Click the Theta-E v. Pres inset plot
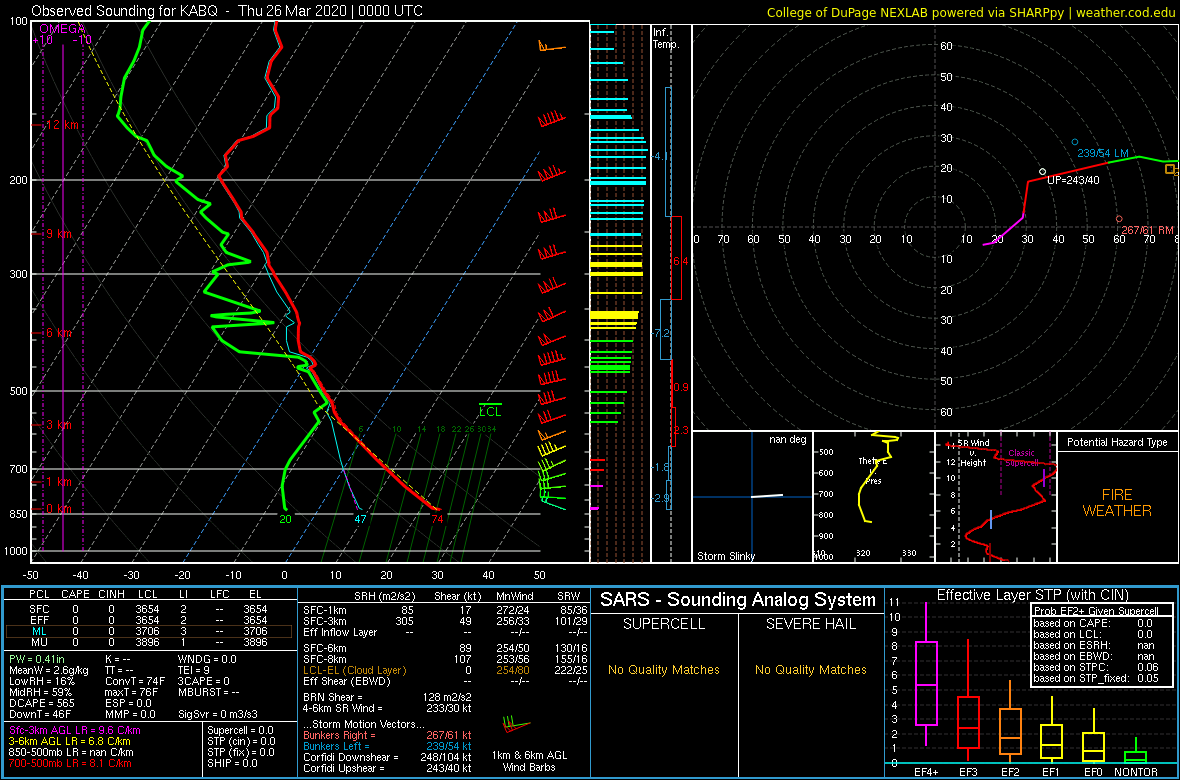This screenshot has height=780, width=1180. [872, 497]
